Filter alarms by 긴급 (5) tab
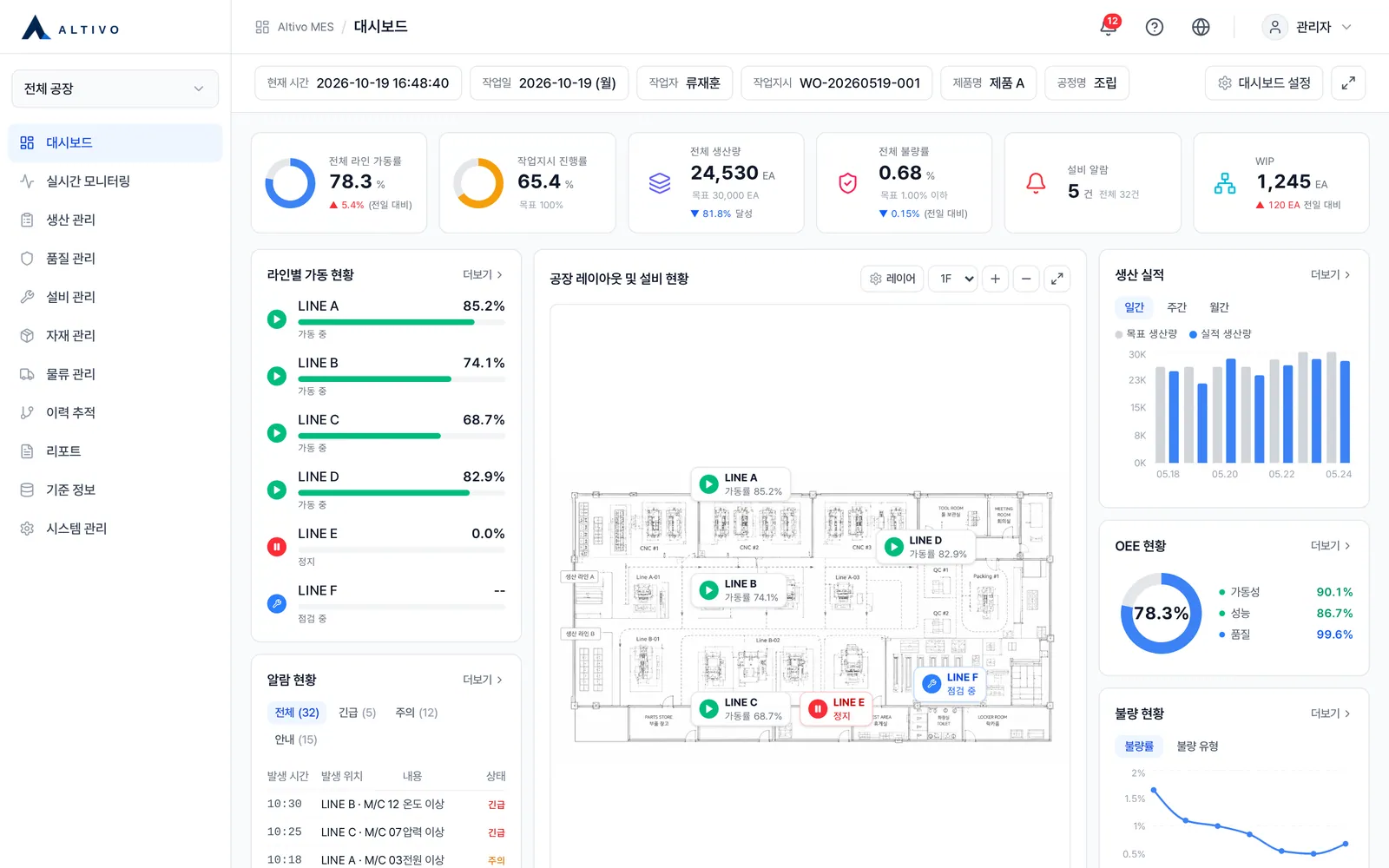 357,713
